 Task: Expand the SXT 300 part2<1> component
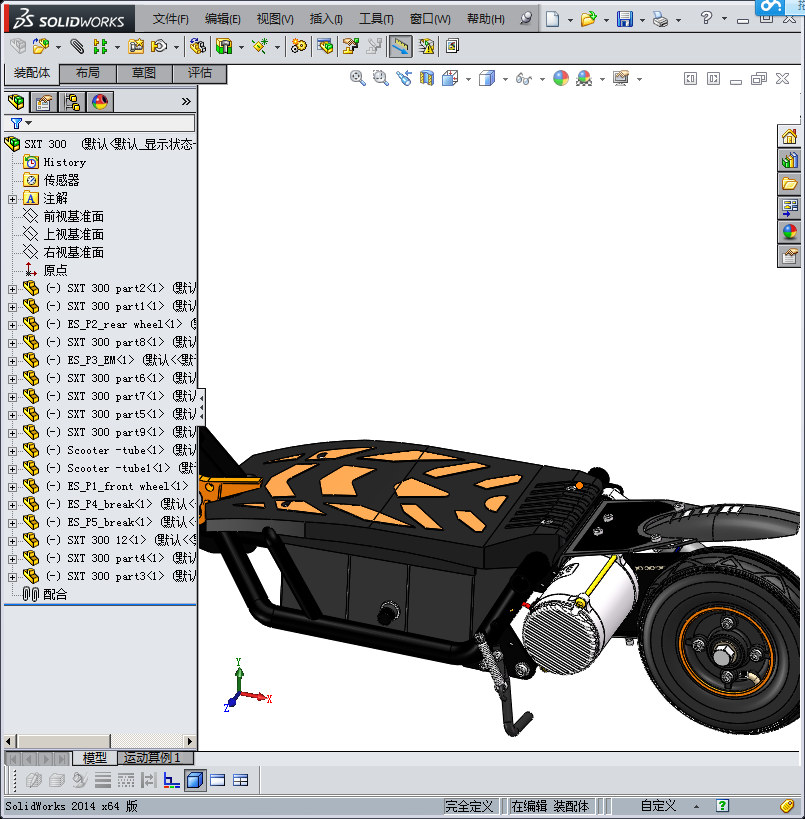point(13,289)
